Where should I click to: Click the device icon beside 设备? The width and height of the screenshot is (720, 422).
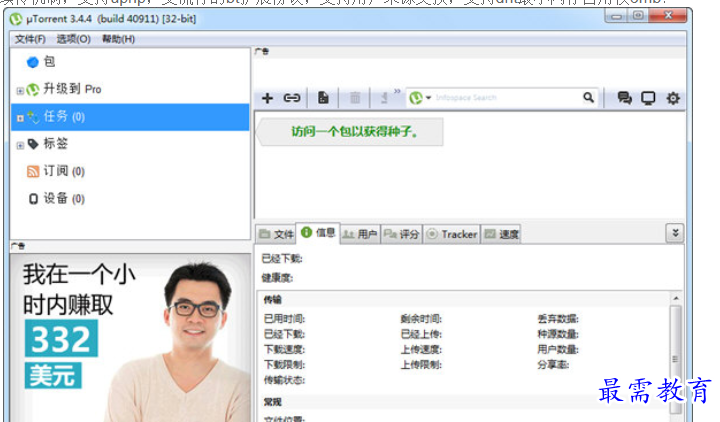(x=33, y=199)
